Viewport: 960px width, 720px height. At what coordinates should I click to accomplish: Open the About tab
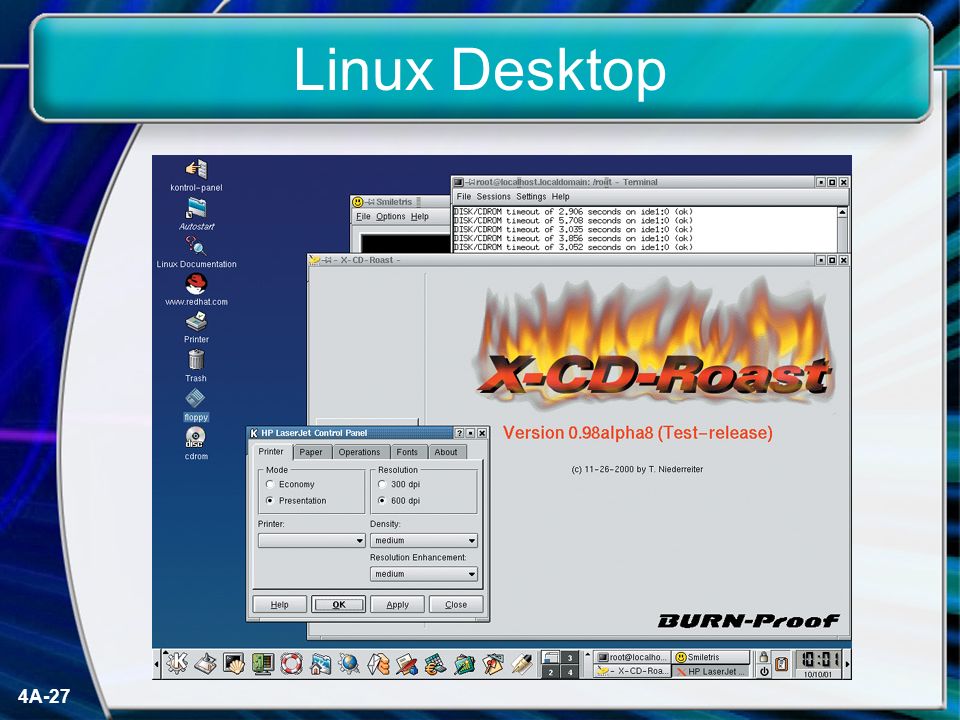[x=446, y=452]
